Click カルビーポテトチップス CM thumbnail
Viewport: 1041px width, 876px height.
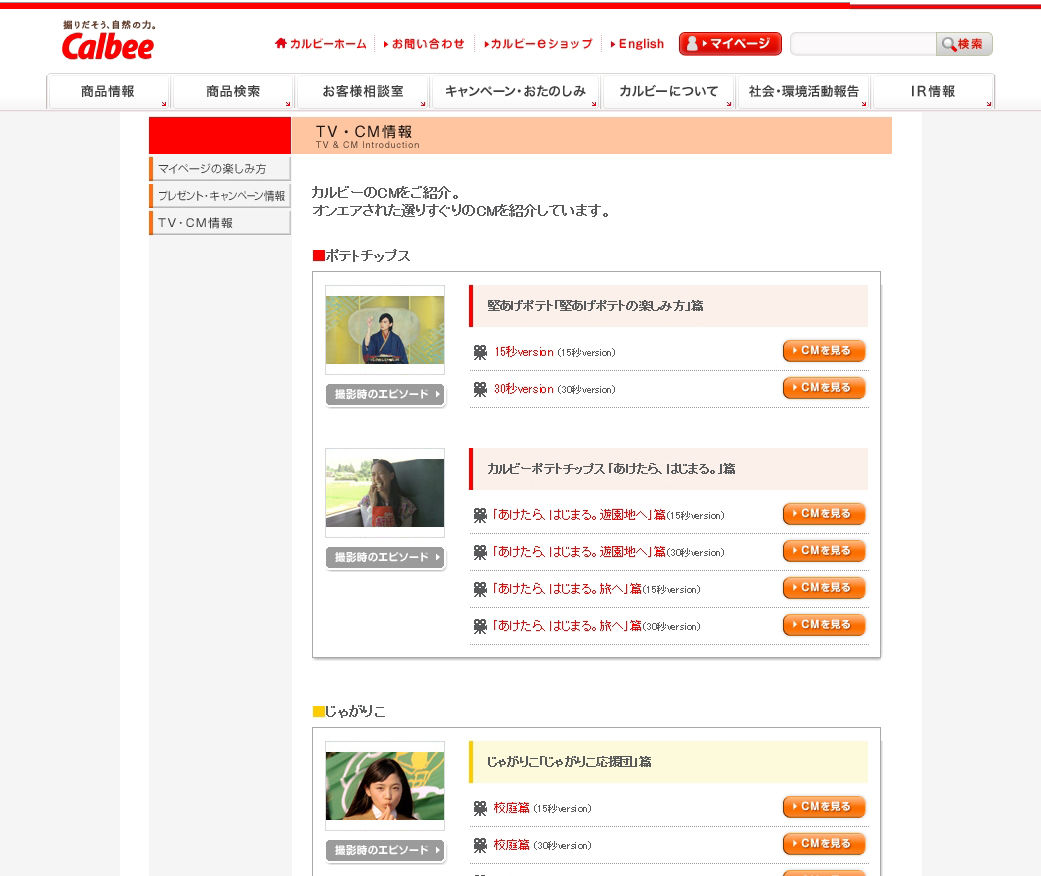coord(385,493)
